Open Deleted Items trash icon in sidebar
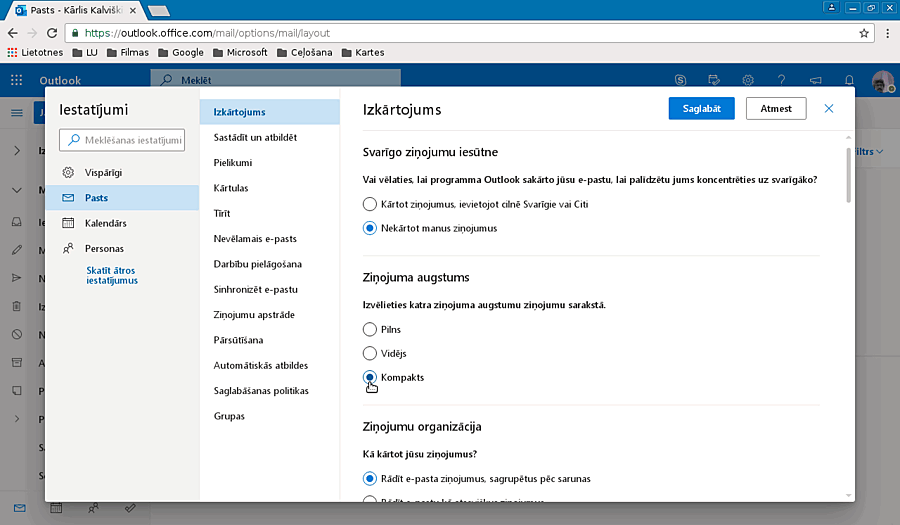This screenshot has width=900, height=525. [x=17, y=306]
